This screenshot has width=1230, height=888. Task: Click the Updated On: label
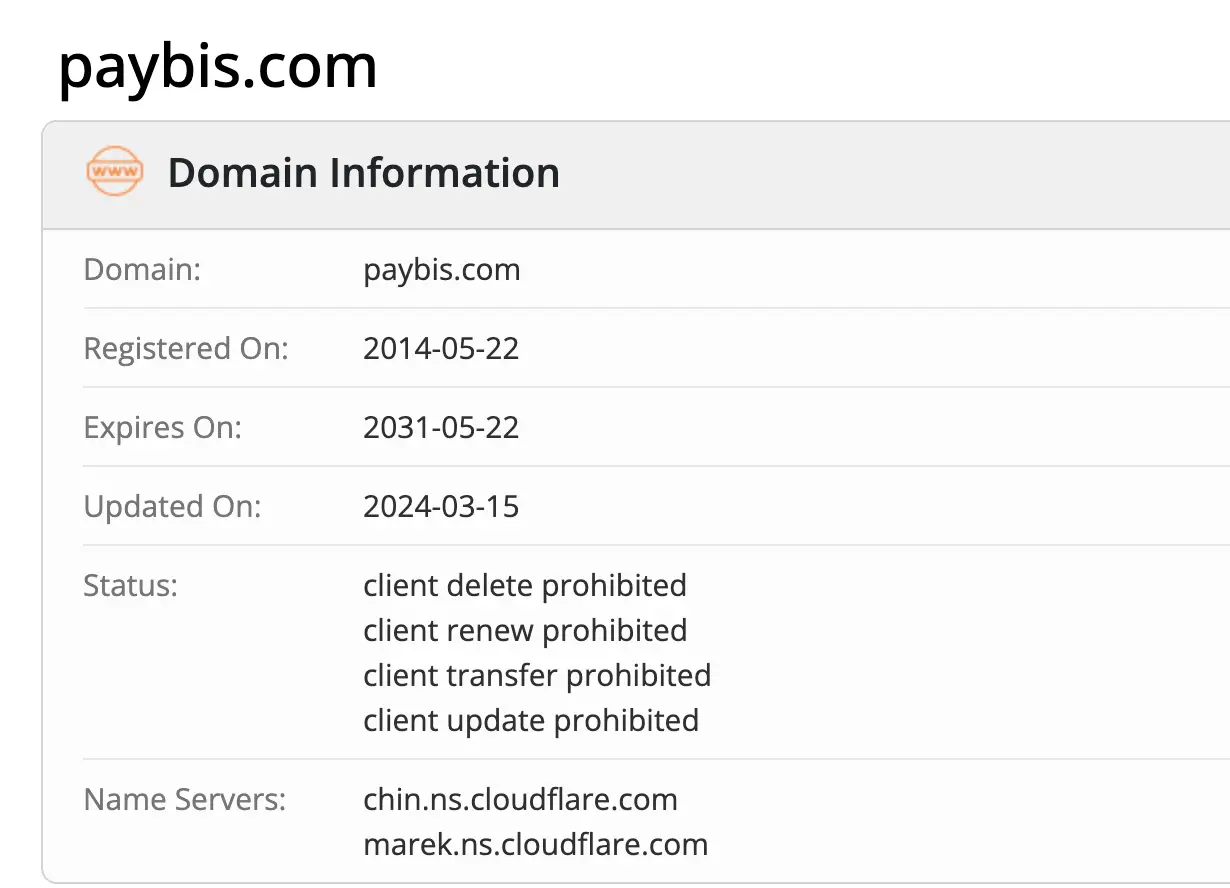pos(172,506)
